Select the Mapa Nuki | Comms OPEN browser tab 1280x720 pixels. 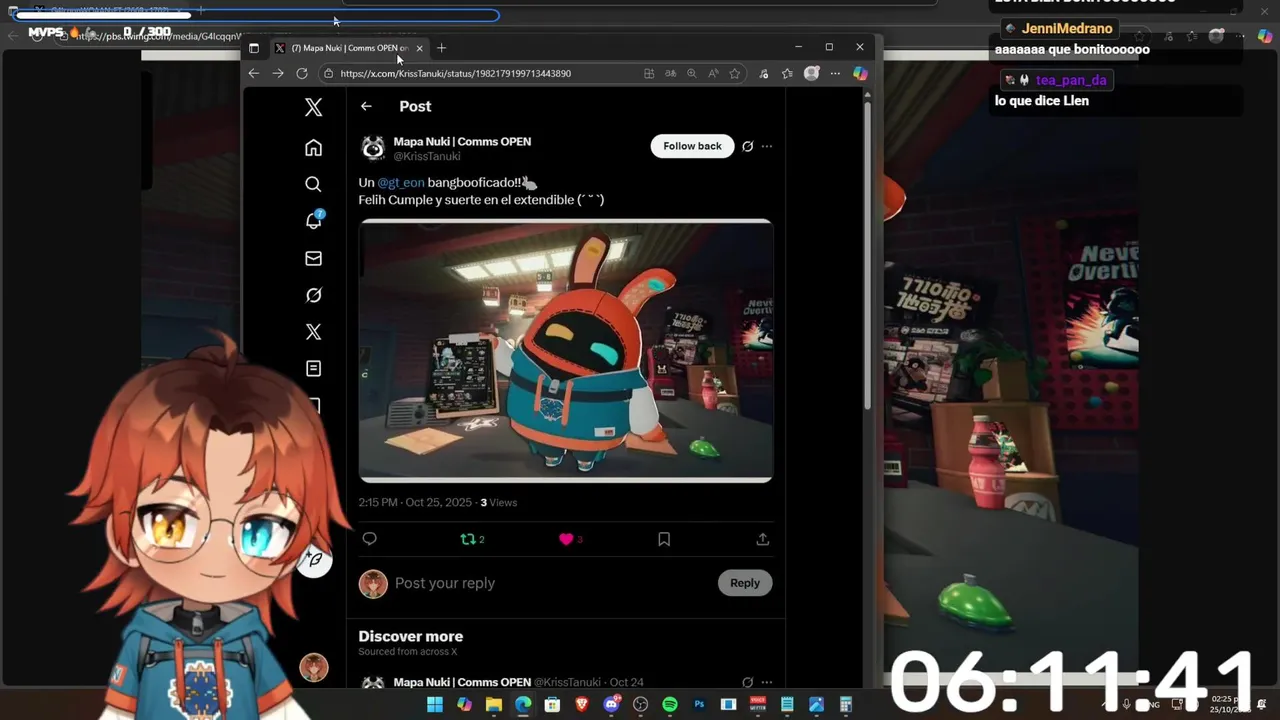(x=349, y=48)
